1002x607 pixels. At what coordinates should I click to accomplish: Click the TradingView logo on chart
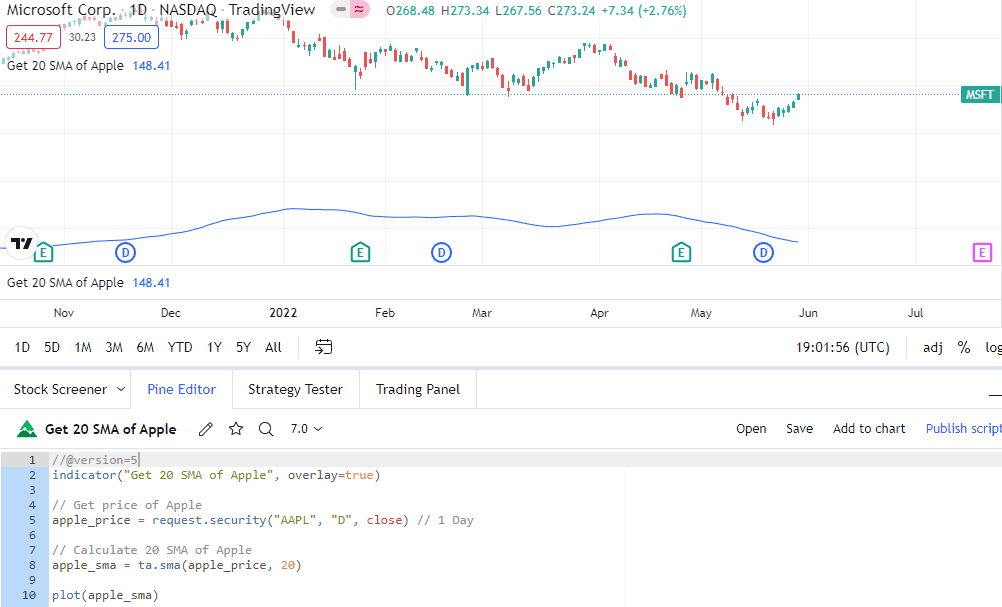(22, 243)
